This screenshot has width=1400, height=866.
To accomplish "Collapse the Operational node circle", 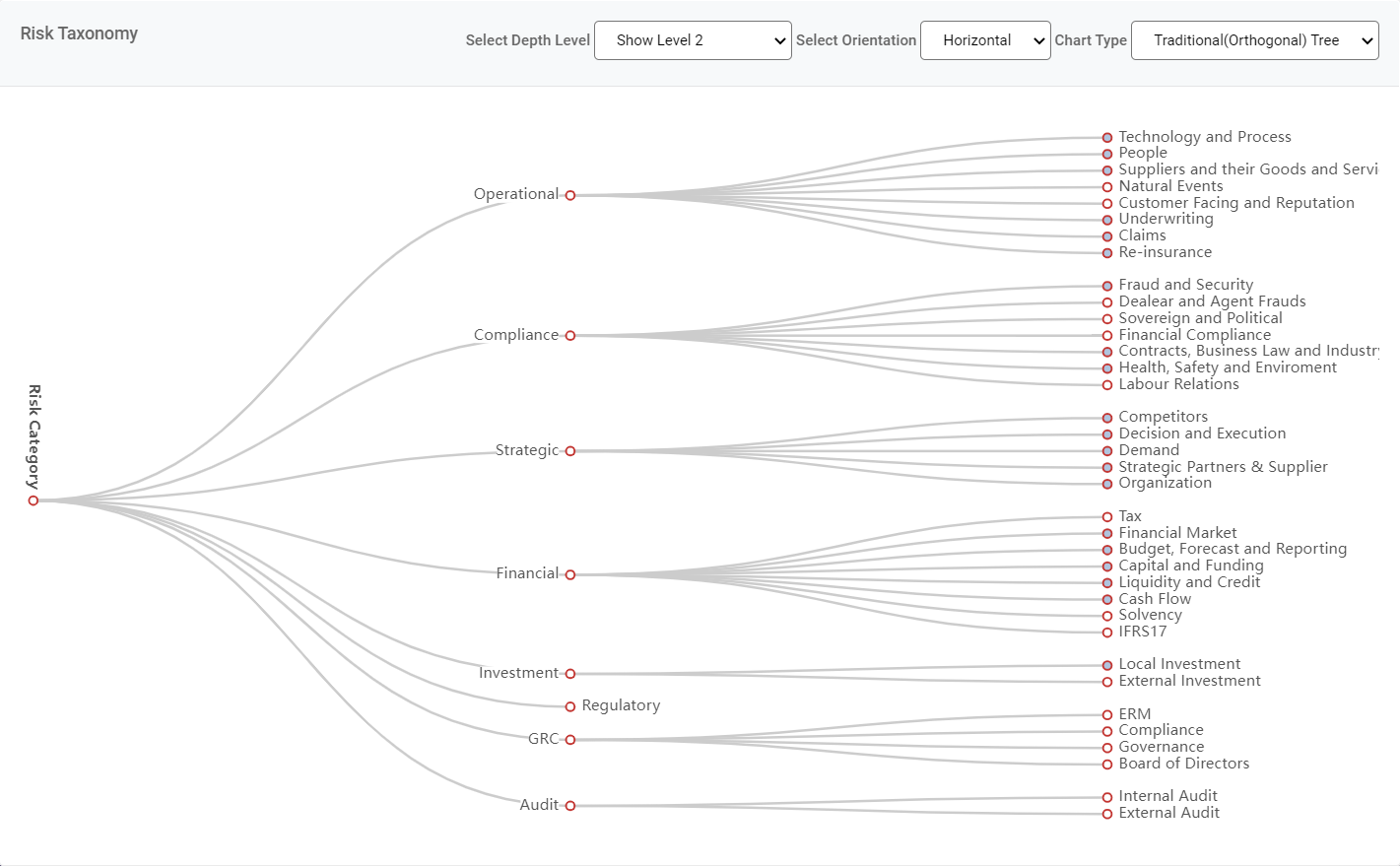I will (570, 195).
